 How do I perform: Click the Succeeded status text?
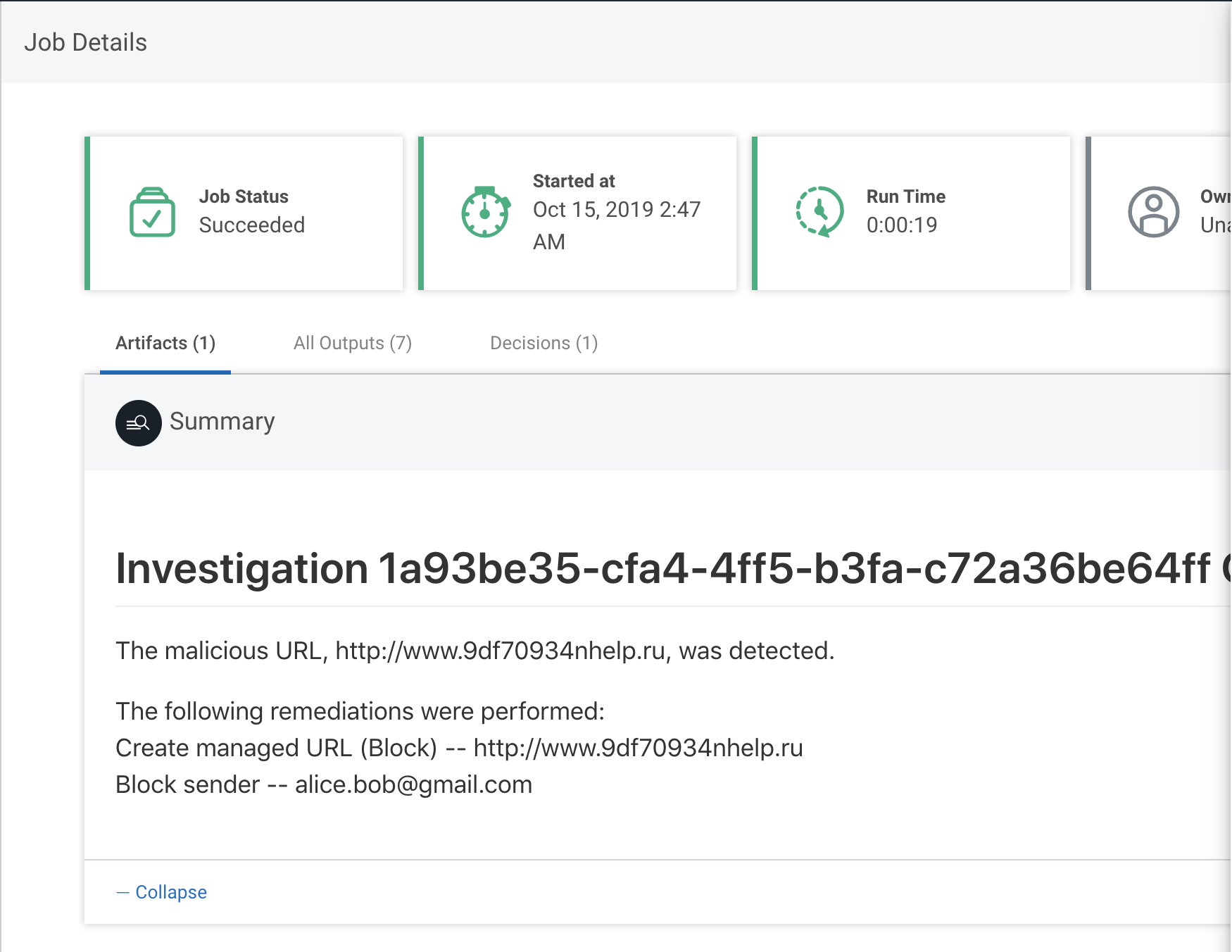(x=252, y=225)
